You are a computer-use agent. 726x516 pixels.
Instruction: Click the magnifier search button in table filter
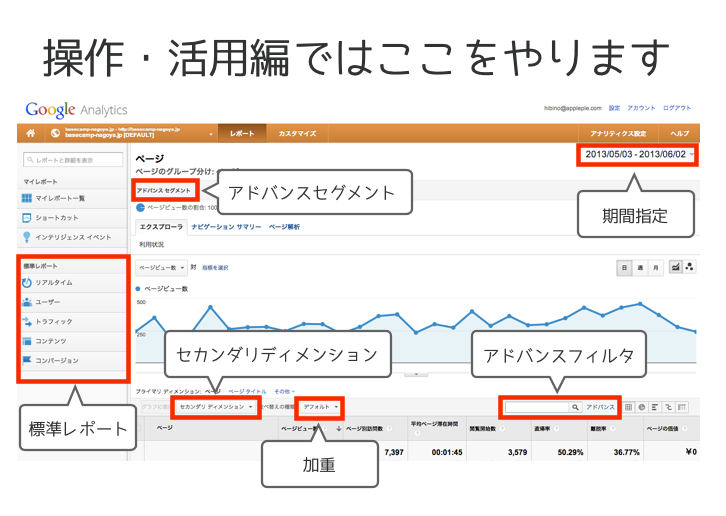click(575, 407)
